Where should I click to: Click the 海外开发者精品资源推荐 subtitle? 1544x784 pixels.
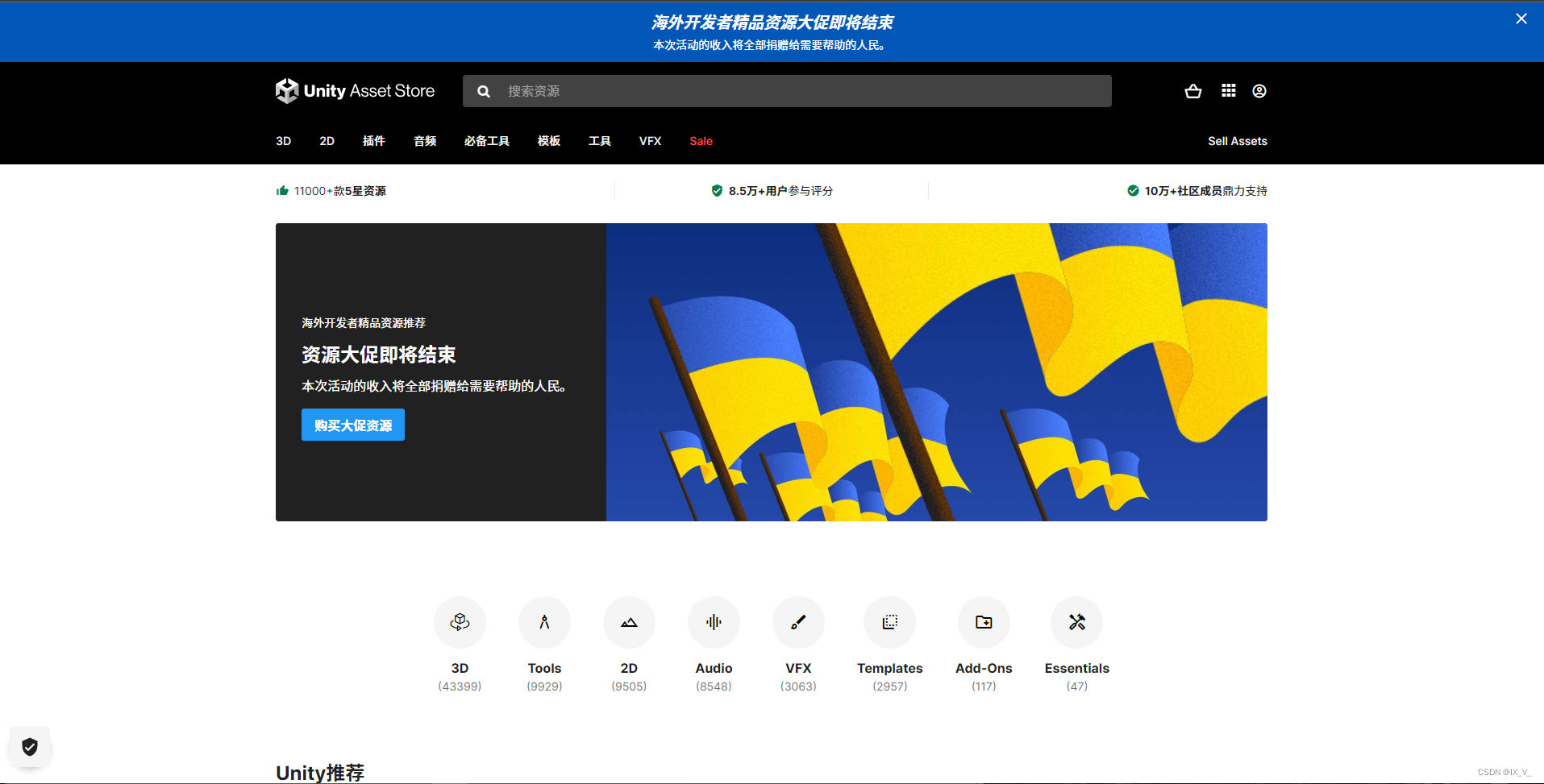364,323
